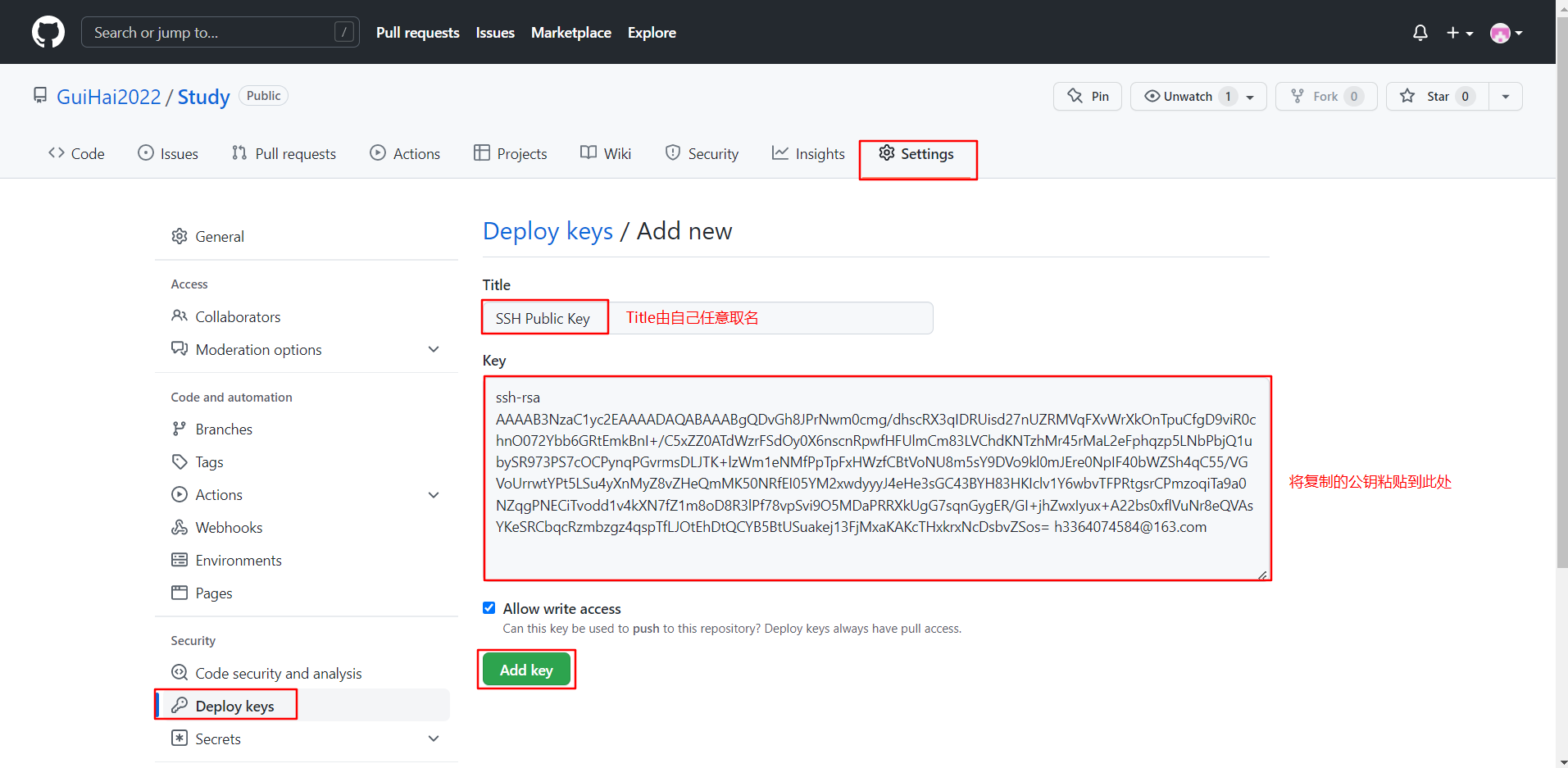Image resolution: width=1568 pixels, height=768 pixels.
Task: Uncheck Allow write access checkbox
Action: click(x=489, y=608)
